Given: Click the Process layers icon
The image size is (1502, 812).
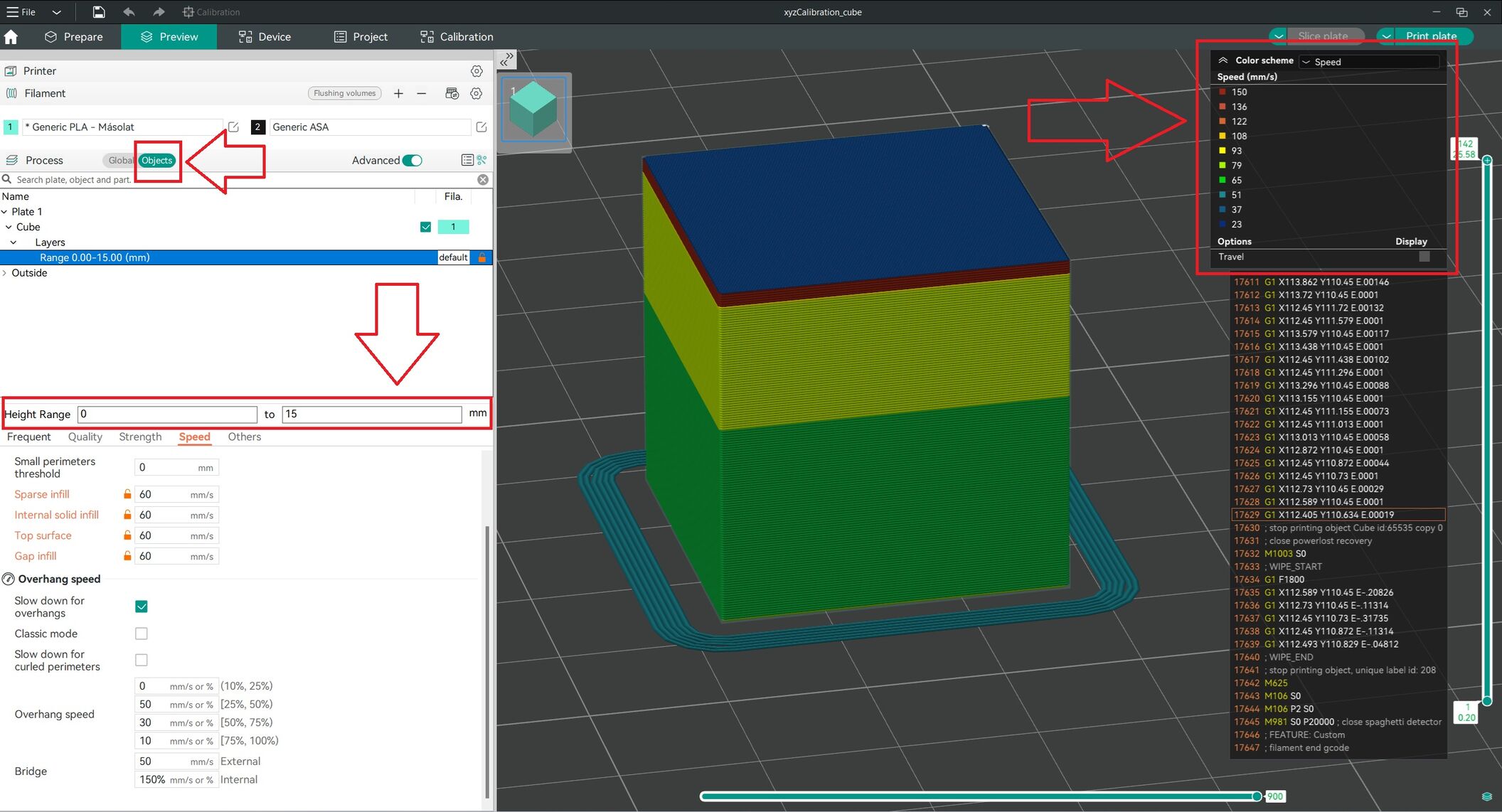Looking at the screenshot, I should (x=11, y=160).
